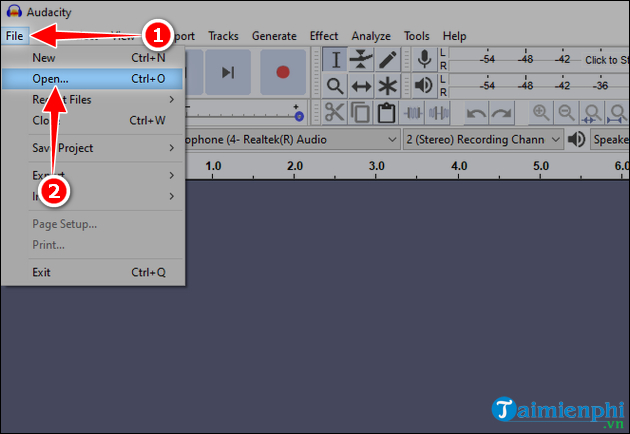
Task: Click the microphone recording meter icon
Action: click(424, 59)
